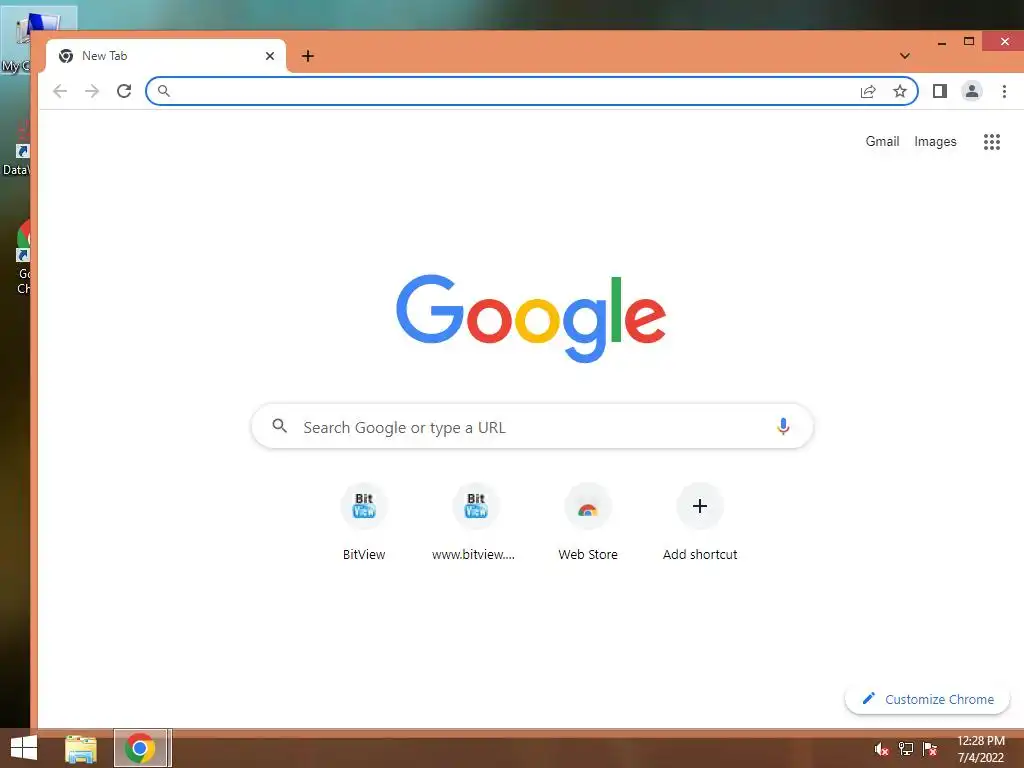Viewport: 1024px width, 768px height.
Task: Open the Windows Start button
Action: coord(24,748)
